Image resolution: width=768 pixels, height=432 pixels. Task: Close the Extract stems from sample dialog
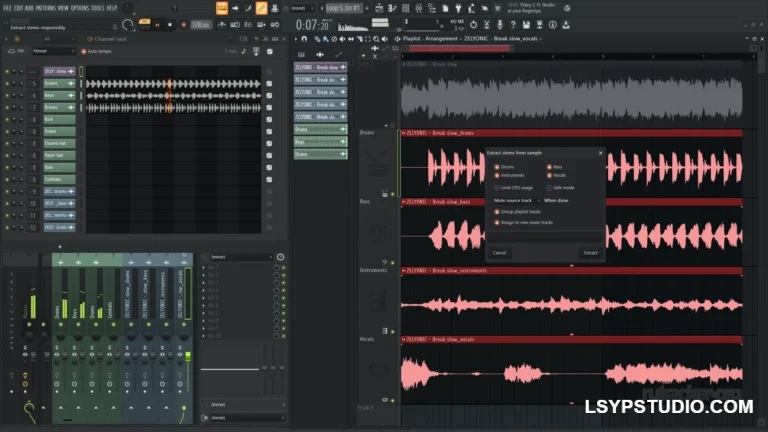coord(600,153)
